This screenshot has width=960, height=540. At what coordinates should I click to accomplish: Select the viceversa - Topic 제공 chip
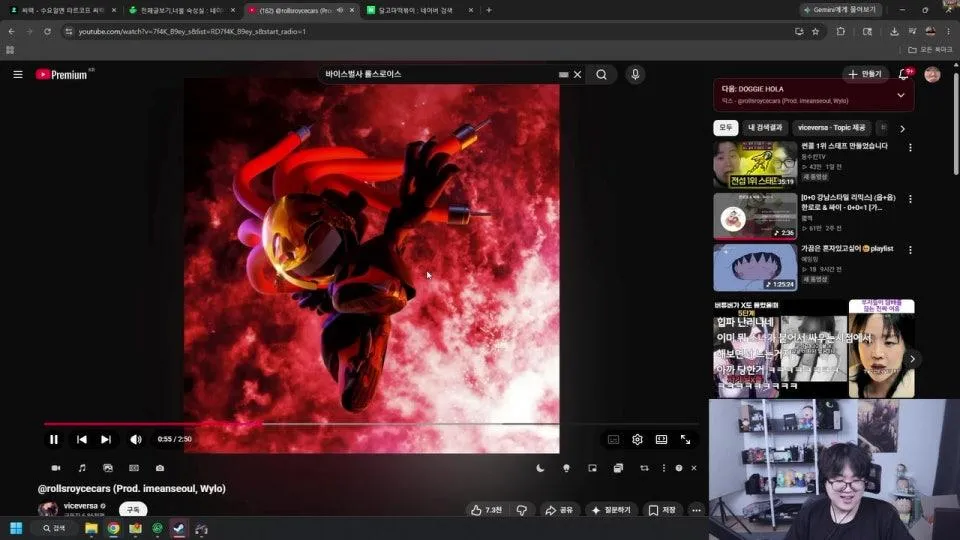831,127
